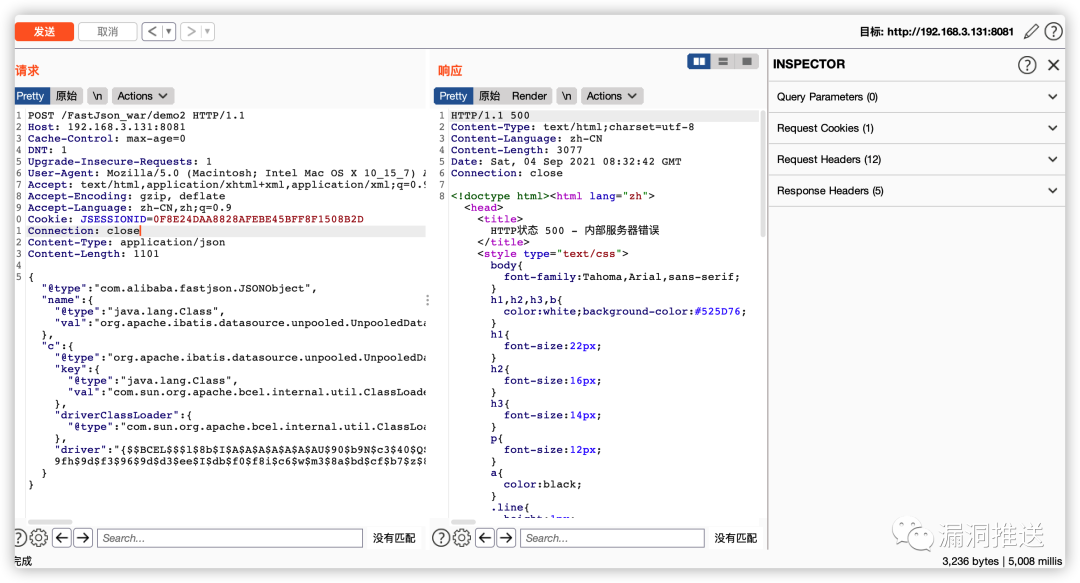Toggle \n display in request panel
This screenshot has width=1080, height=583.
click(97, 96)
